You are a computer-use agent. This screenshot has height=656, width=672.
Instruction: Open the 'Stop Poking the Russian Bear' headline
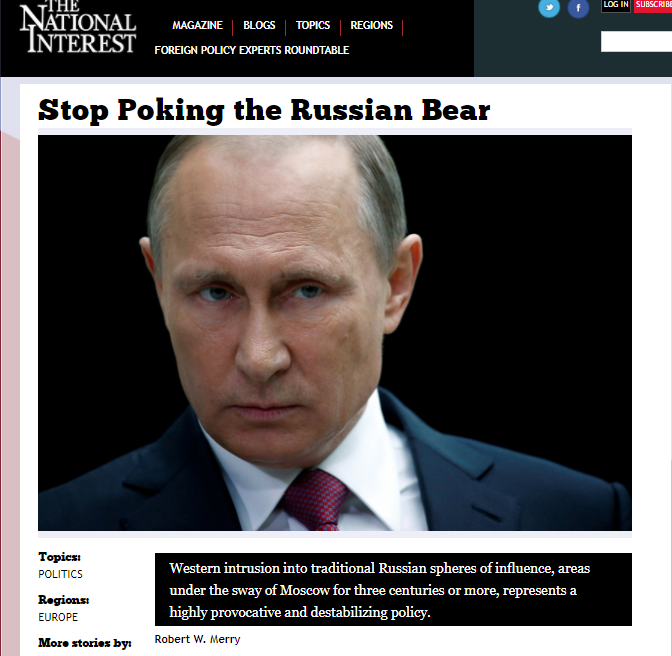tap(264, 111)
